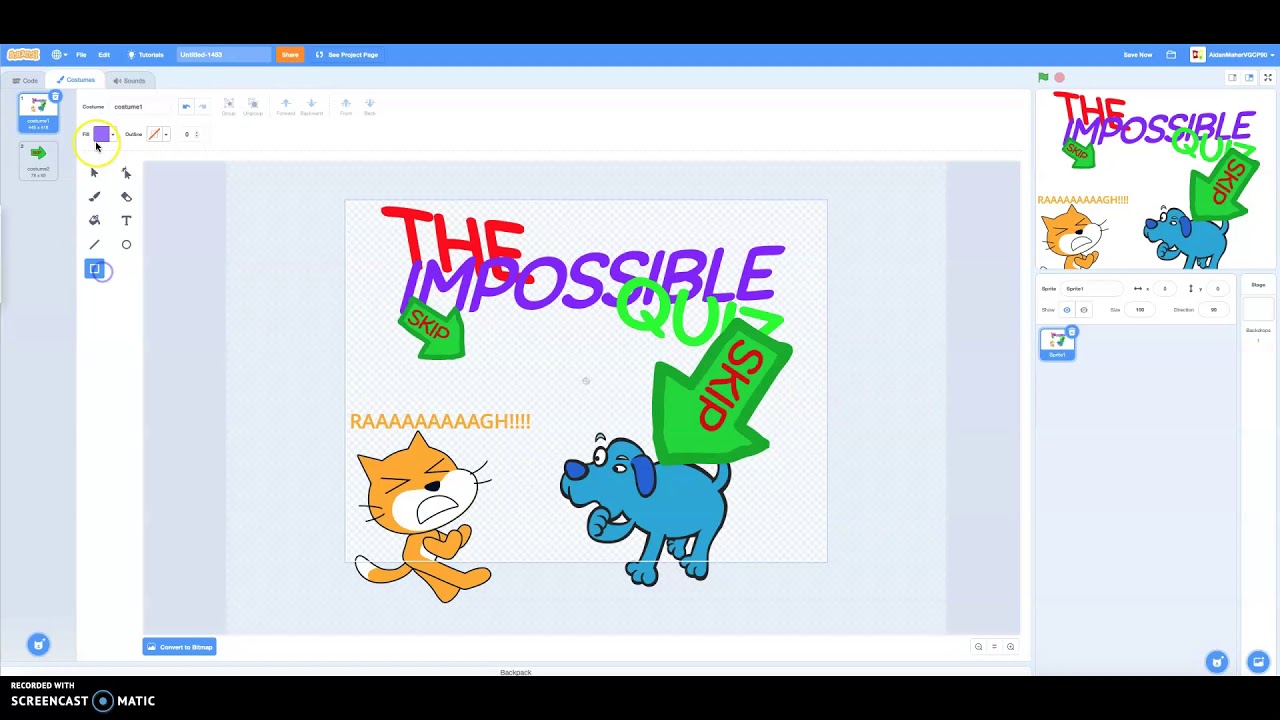Select the Brush tool
1280x720 pixels.
point(95,197)
